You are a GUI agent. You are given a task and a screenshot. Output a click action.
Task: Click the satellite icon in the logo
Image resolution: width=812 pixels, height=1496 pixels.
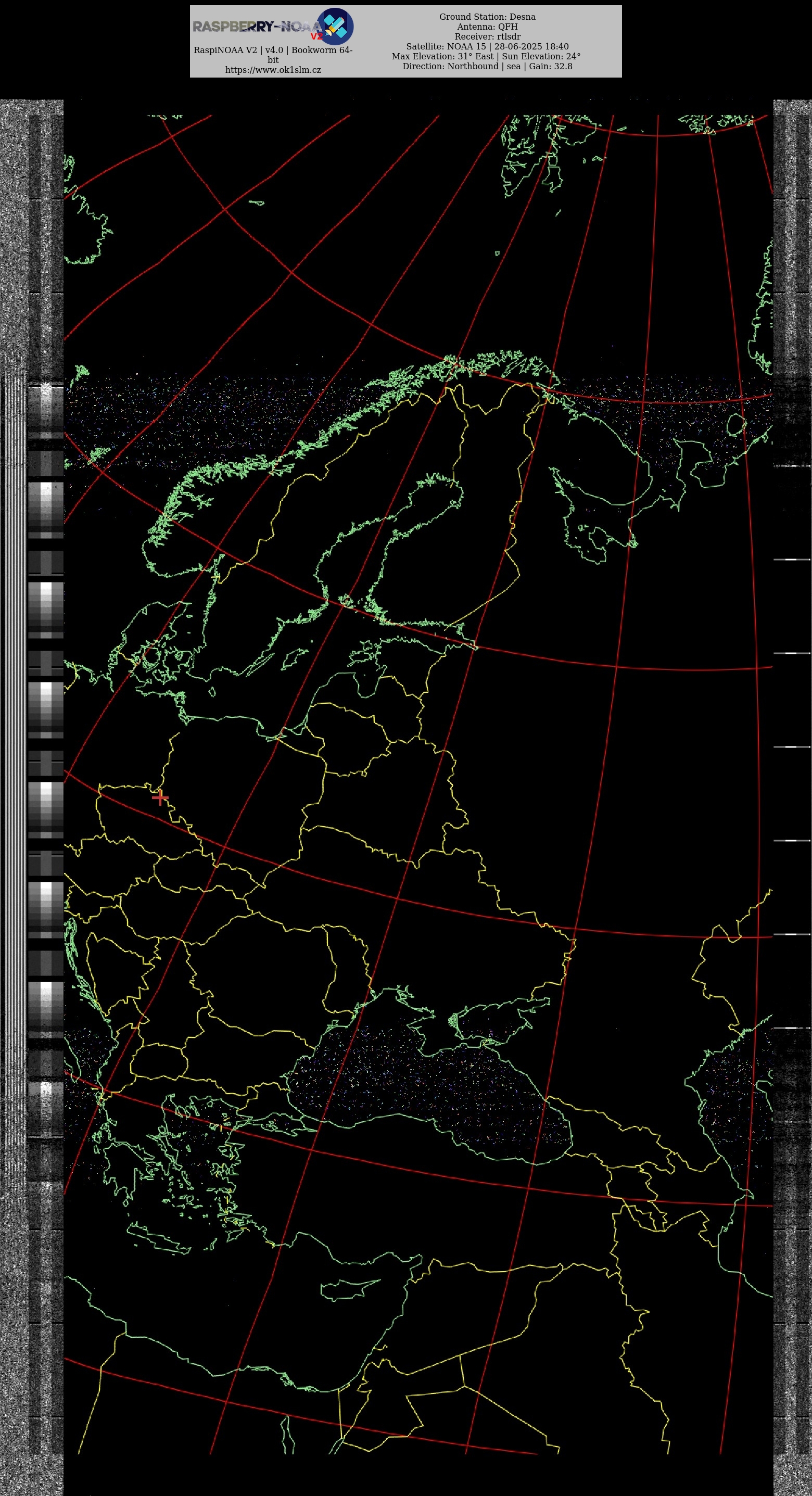pos(335,26)
